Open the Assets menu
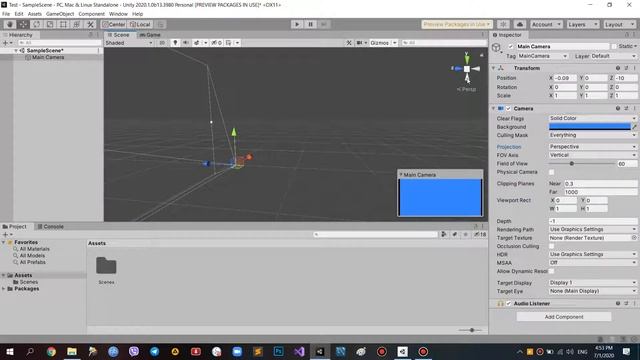The image size is (640, 360). (x=35, y=14)
